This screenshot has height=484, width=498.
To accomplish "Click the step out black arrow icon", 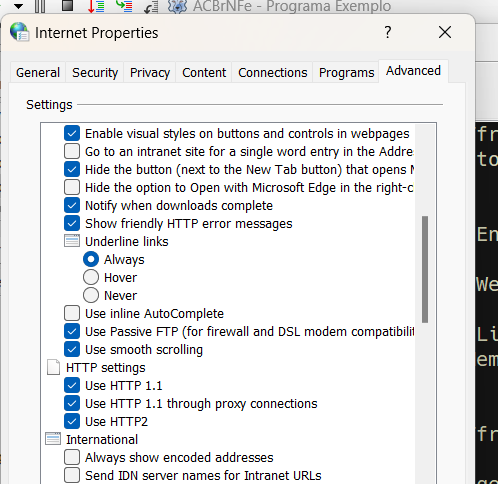I will [x=151, y=7].
